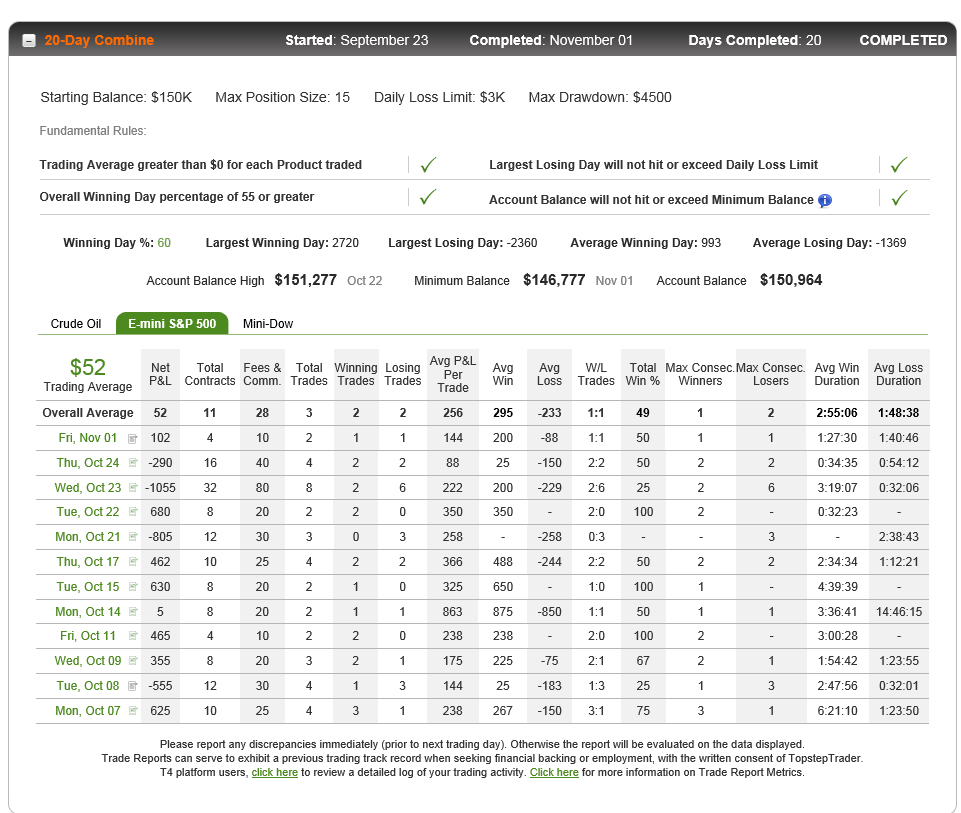Click the Avg Loss Duration header

tap(898, 374)
